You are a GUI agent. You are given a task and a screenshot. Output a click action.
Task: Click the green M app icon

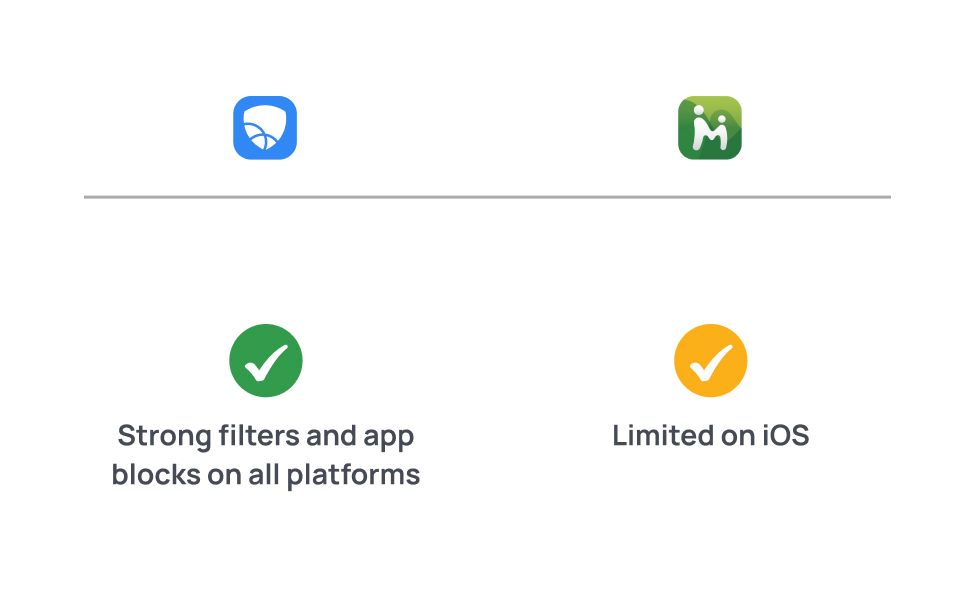[710, 128]
